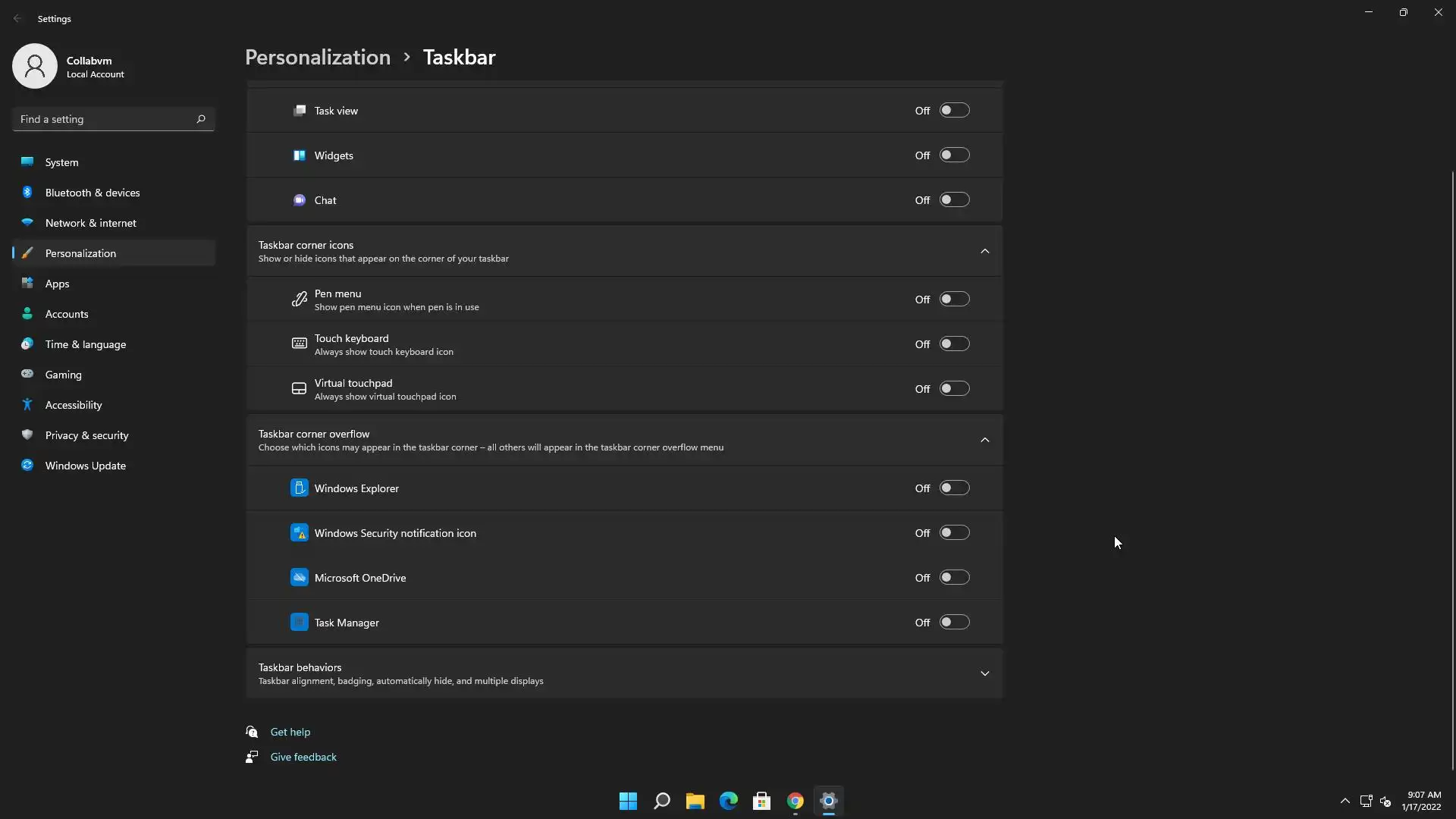Open Microsoft Edge from the taskbar
This screenshot has height=819, width=1456.
[728, 801]
